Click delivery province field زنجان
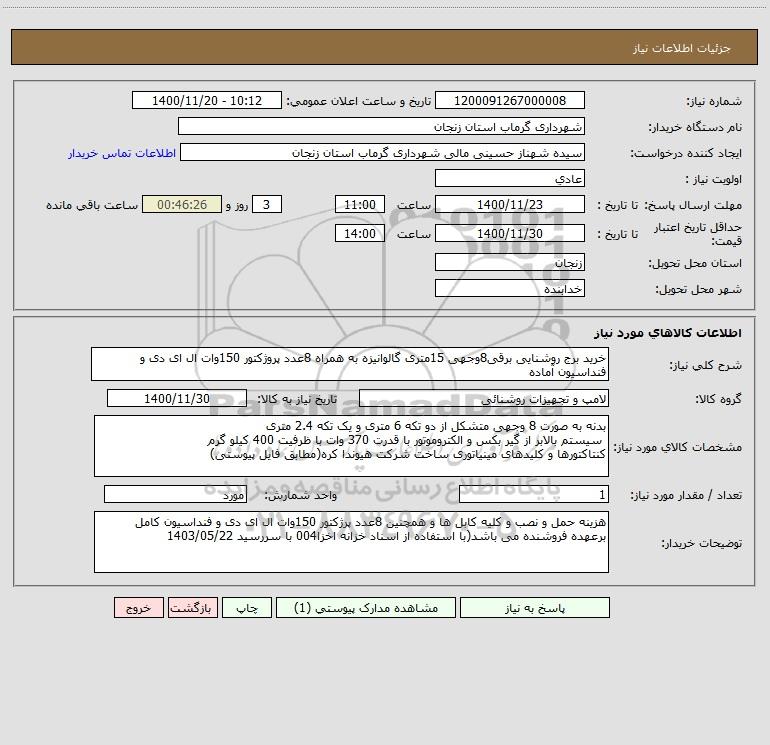770x745 pixels. [510, 263]
